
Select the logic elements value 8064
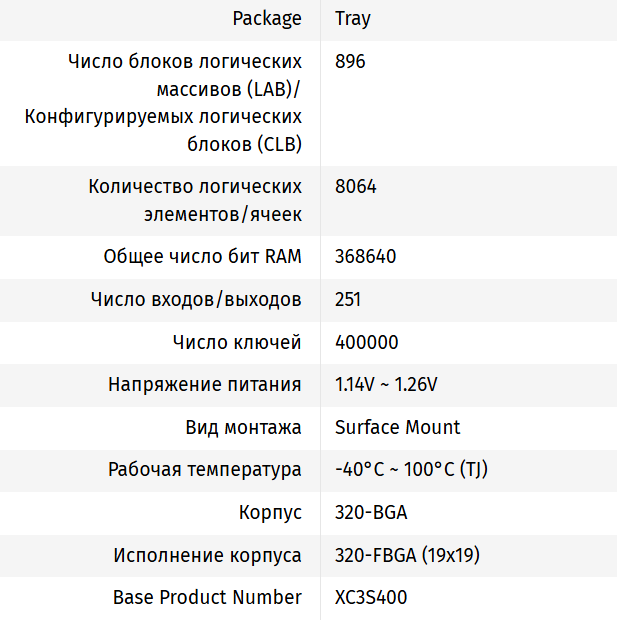[356, 187]
